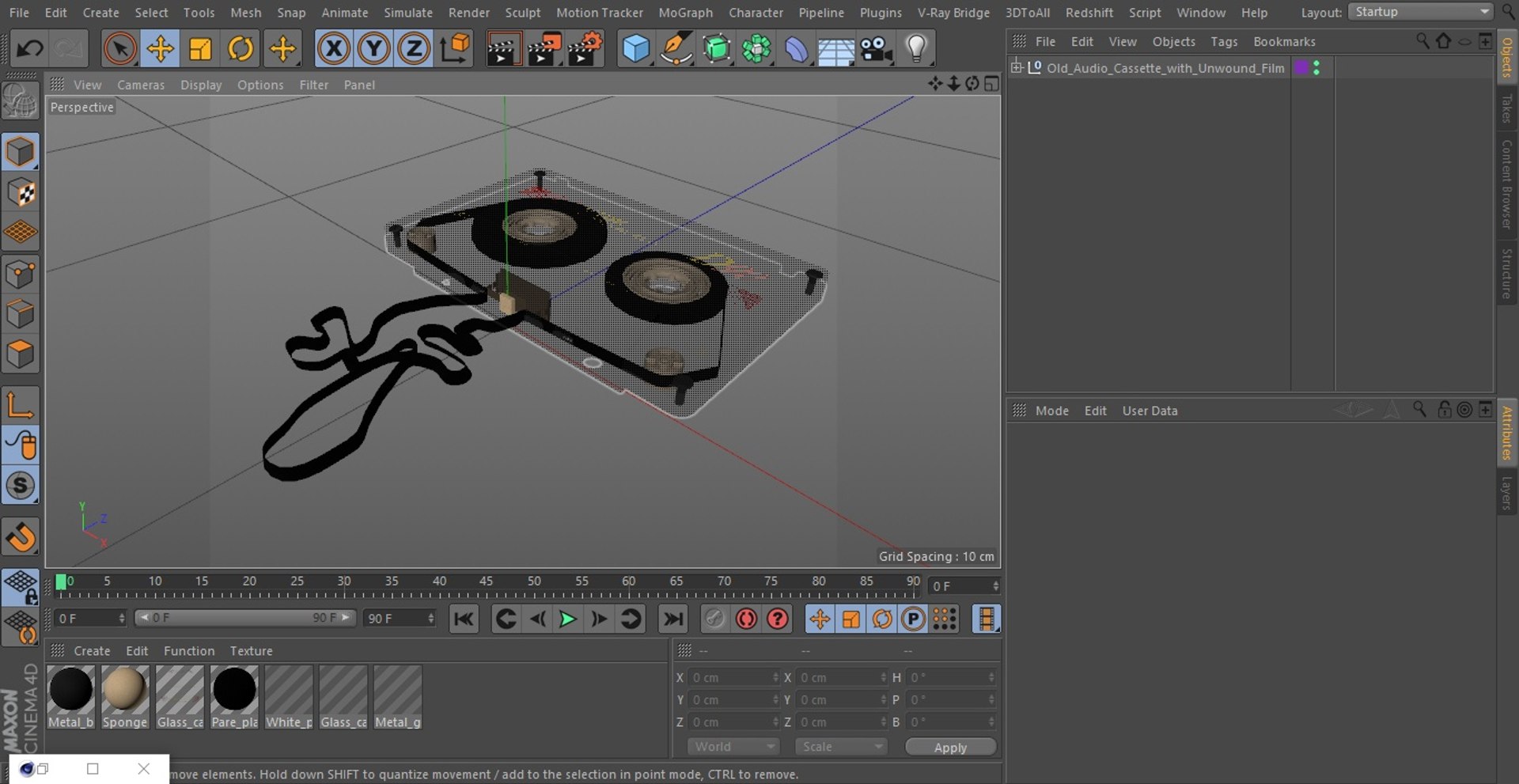
Task: Switch to Content Browser side tab
Action: click(x=1507, y=184)
